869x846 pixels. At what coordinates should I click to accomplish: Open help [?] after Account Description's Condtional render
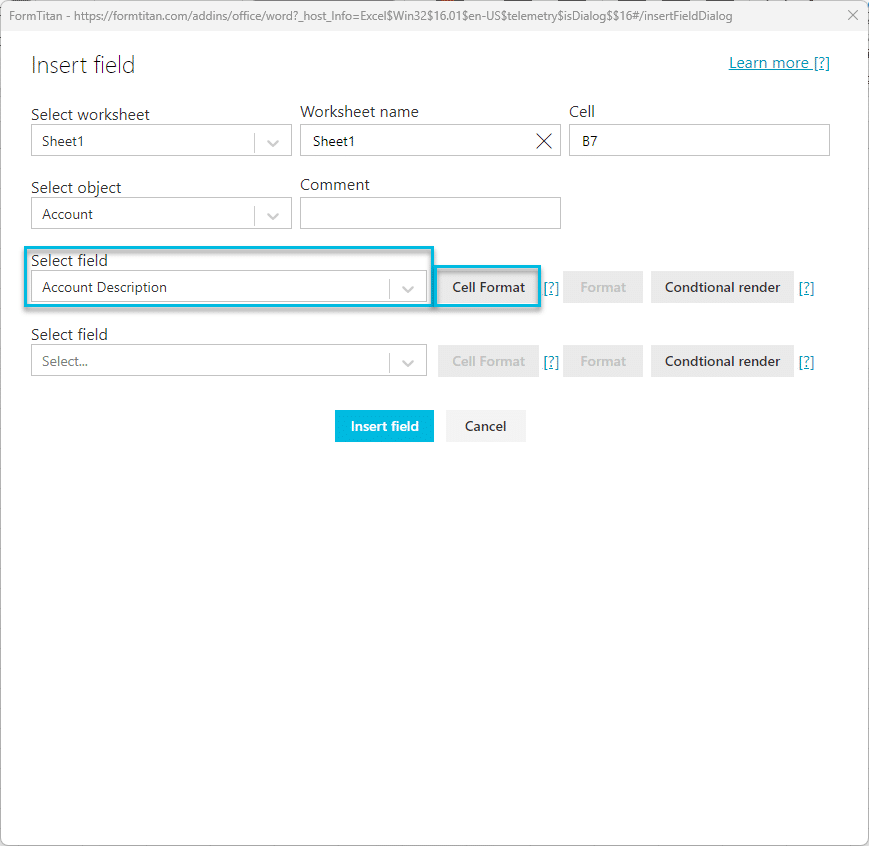(806, 288)
